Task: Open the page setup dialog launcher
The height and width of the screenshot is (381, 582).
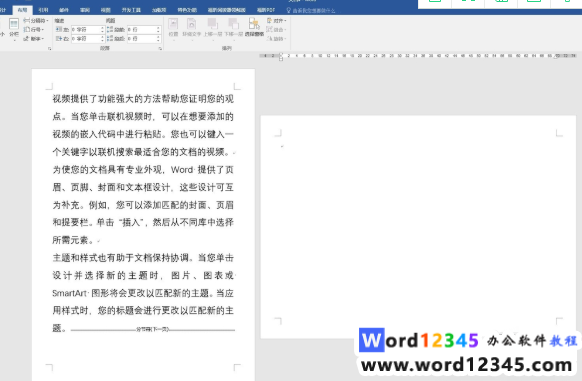Action: point(49,48)
